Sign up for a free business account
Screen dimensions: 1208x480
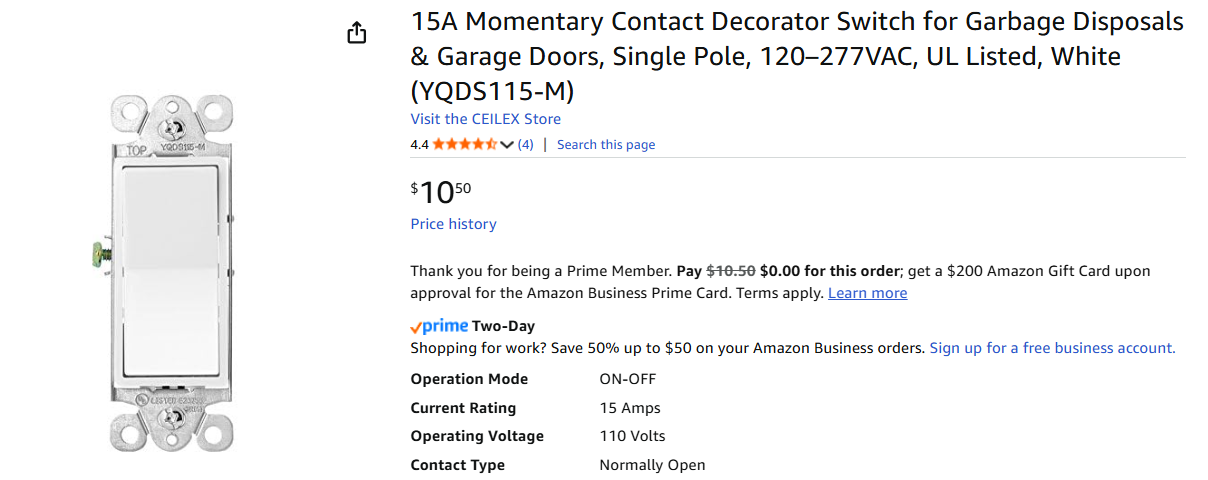[x=1052, y=348]
